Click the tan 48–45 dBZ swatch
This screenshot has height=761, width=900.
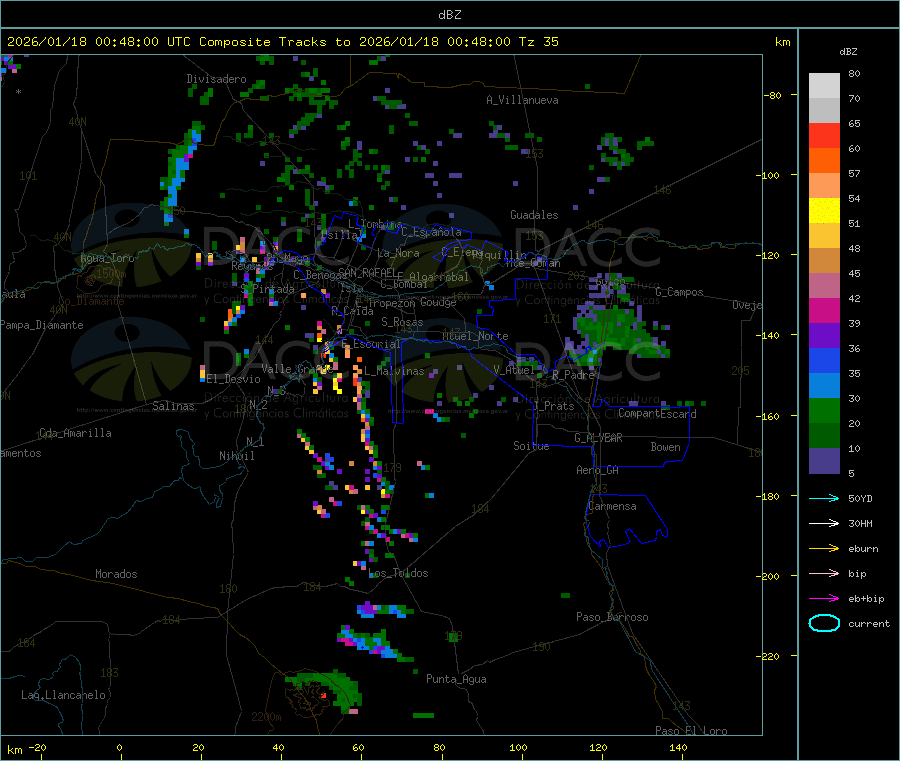[824, 261]
